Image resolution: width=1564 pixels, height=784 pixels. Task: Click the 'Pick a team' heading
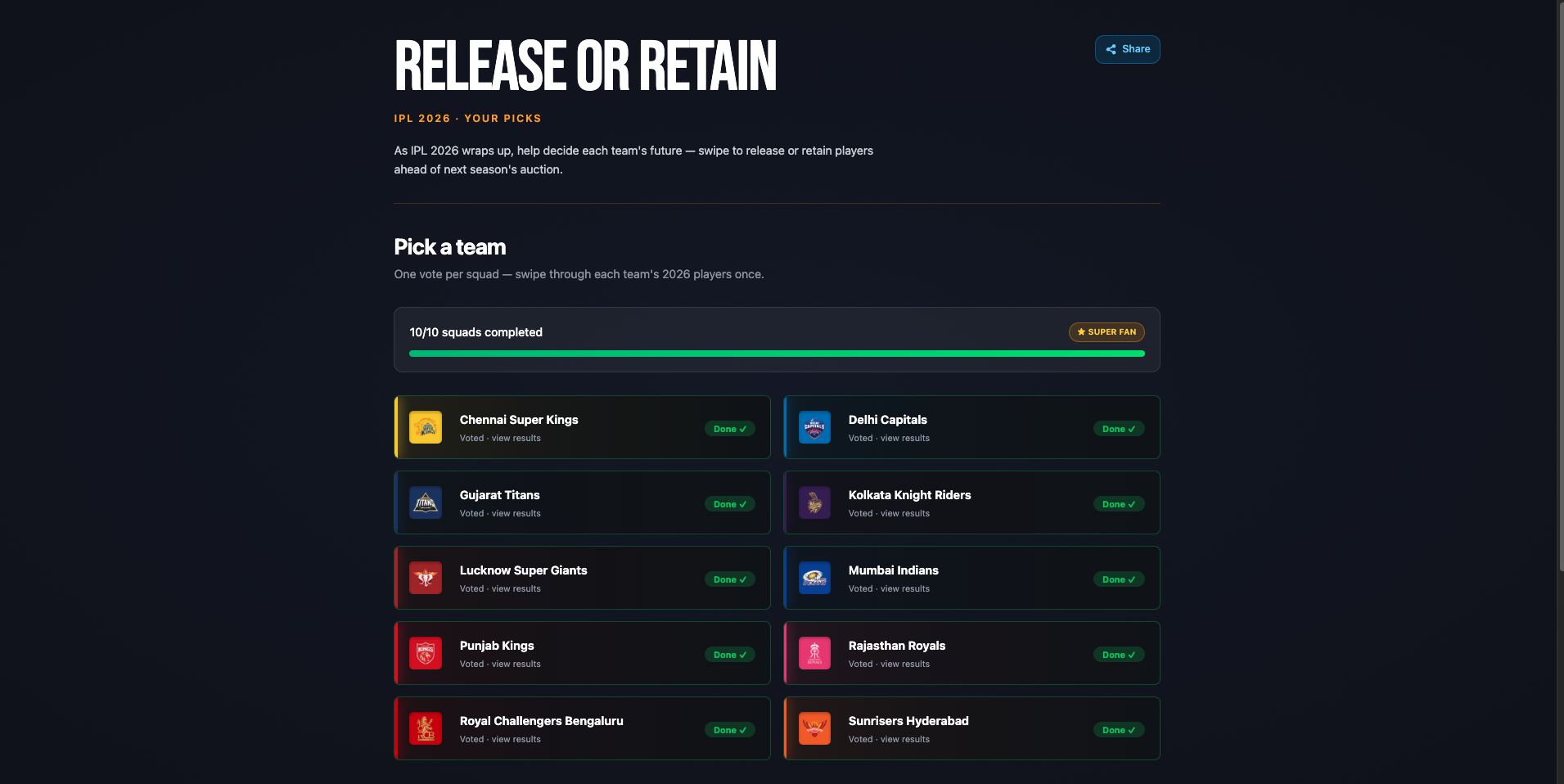[450, 247]
